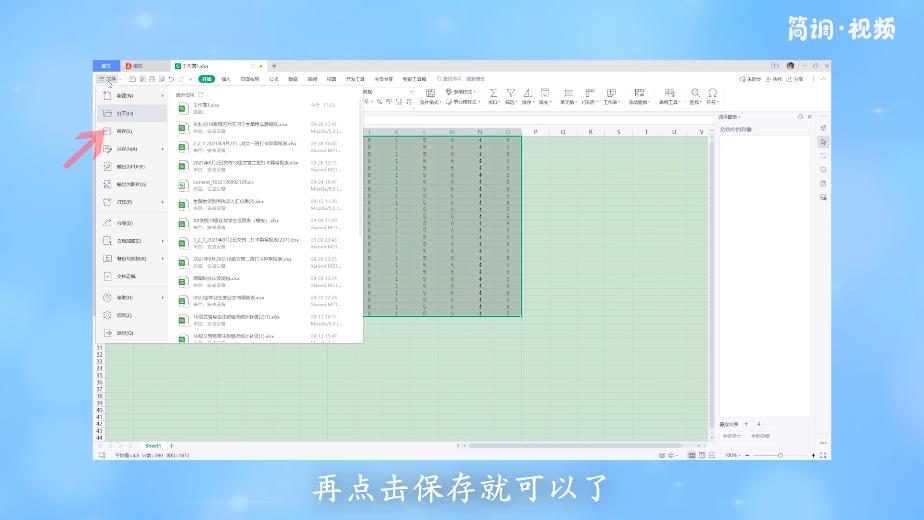Open recent file 工作簿1.xlsx from list
This screenshot has width=924, height=520.
(x=212, y=106)
